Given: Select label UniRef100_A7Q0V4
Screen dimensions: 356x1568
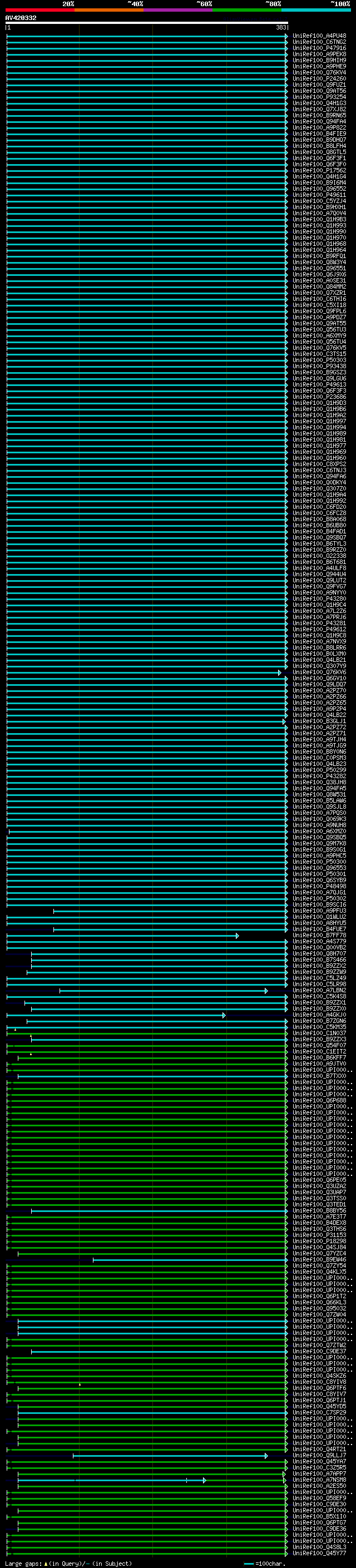Looking at the screenshot, I should (319, 213).
